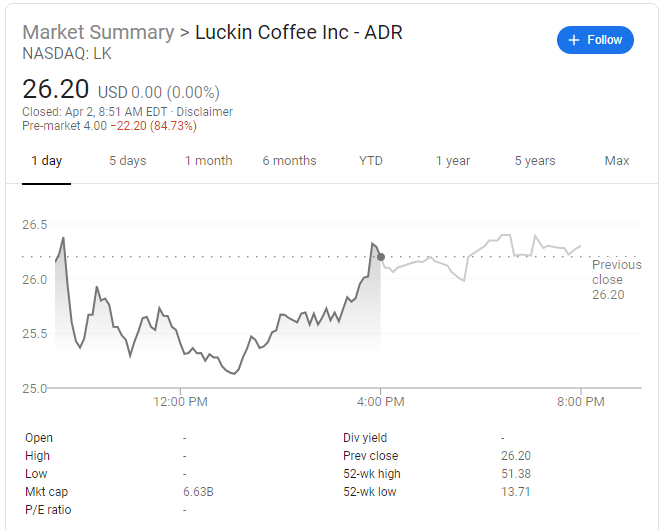Click the USD 0.00 (0.00%) change text
Viewport: 660px width, 530px height.
click(x=159, y=93)
